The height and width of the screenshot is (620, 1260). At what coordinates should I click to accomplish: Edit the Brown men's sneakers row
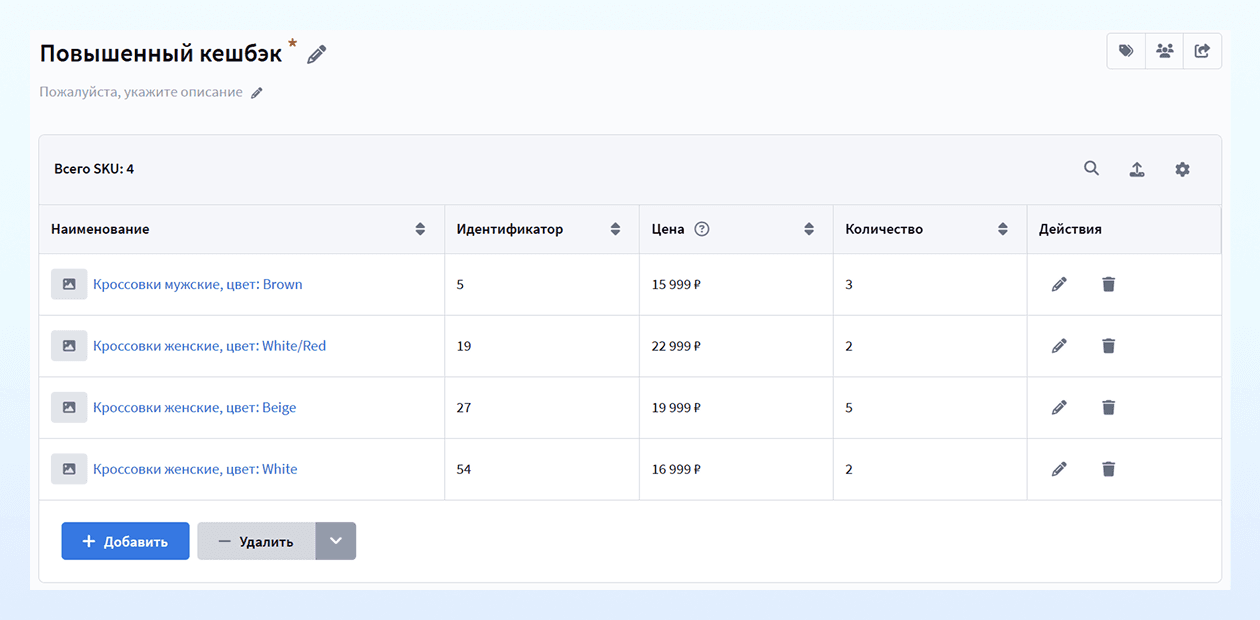(1059, 284)
